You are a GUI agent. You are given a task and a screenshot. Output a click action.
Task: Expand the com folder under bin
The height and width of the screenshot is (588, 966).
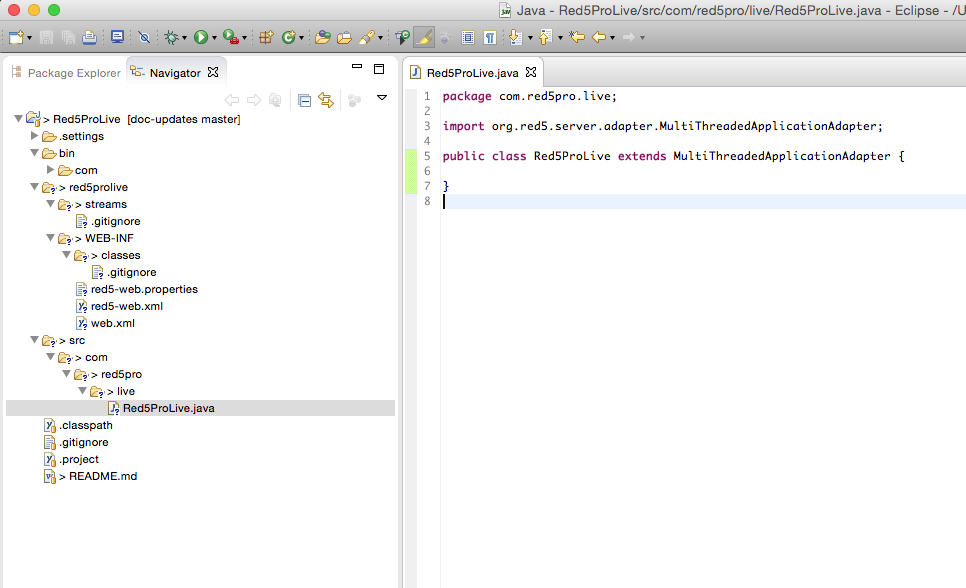point(51,169)
